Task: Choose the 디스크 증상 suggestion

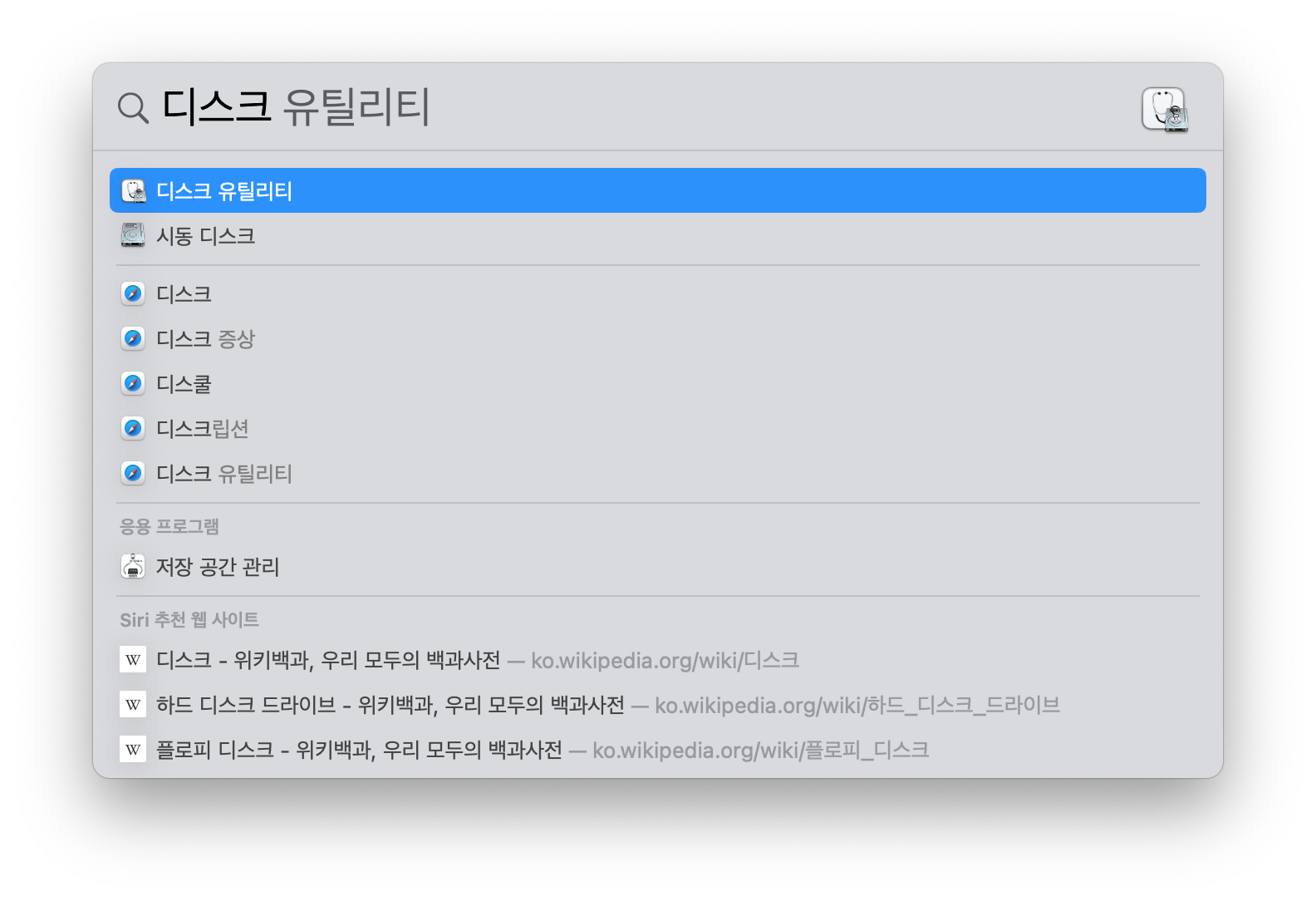Action: click(x=658, y=339)
